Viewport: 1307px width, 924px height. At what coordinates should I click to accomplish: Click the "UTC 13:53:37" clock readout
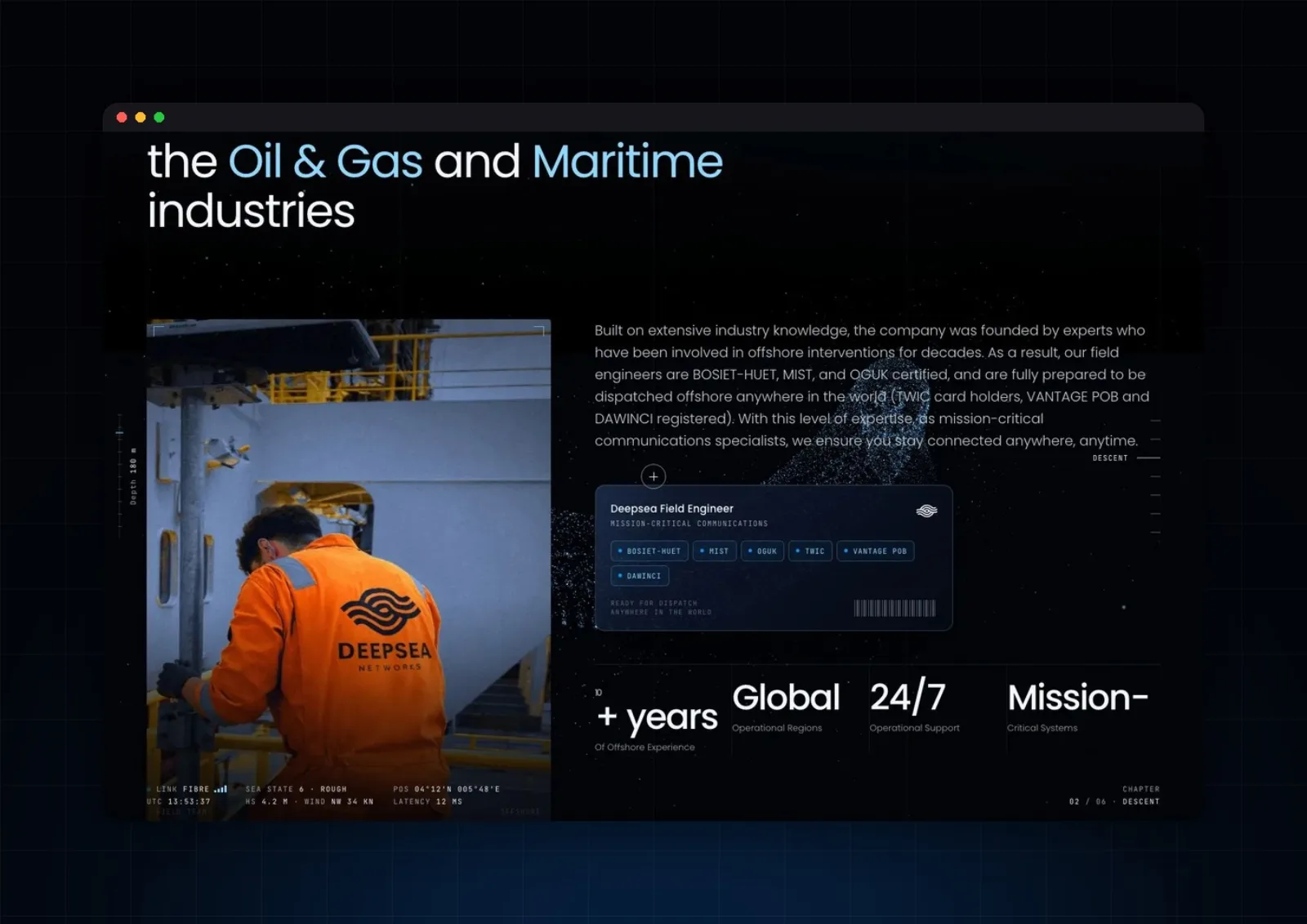point(178,801)
